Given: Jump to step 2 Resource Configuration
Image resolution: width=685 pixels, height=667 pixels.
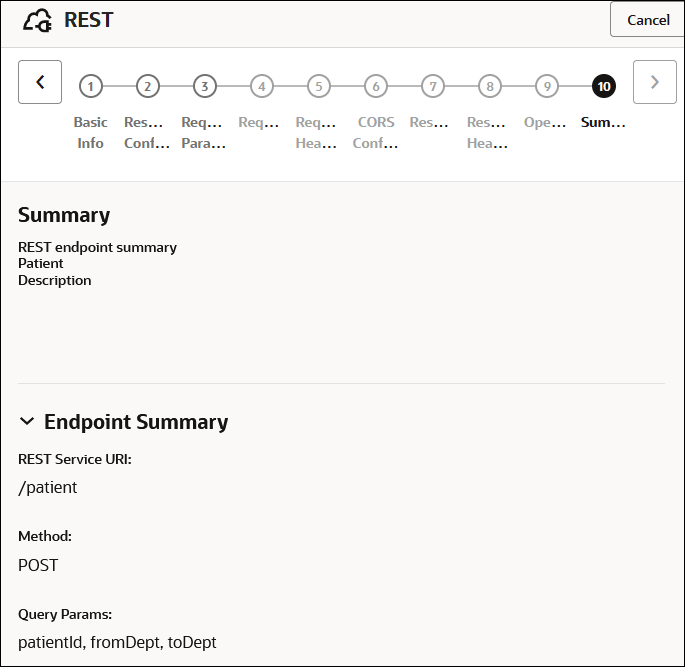Looking at the screenshot, I should tap(148, 86).
